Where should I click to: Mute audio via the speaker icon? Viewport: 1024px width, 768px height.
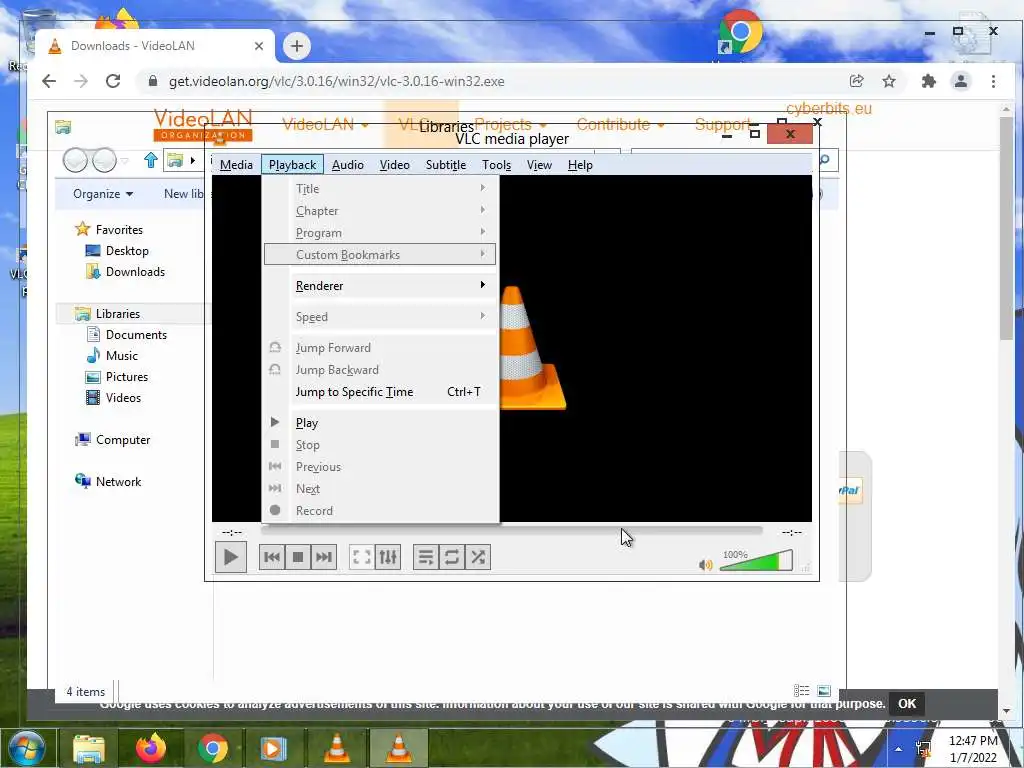[705, 565]
